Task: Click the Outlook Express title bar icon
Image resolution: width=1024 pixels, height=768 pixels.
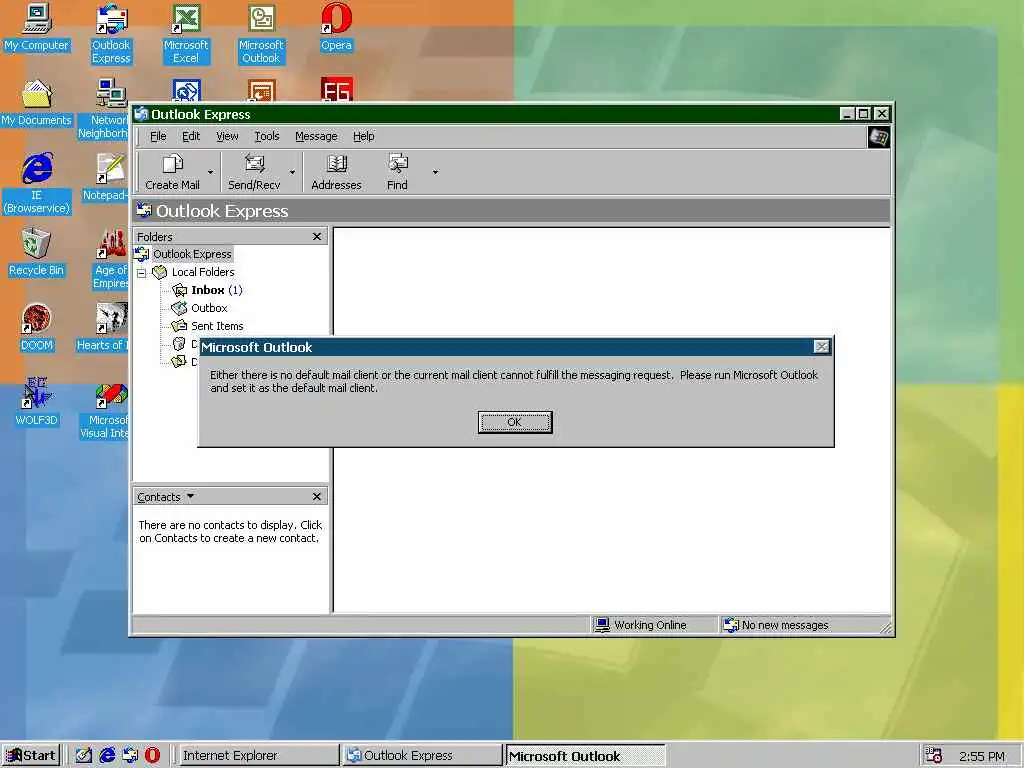Action: click(x=141, y=114)
